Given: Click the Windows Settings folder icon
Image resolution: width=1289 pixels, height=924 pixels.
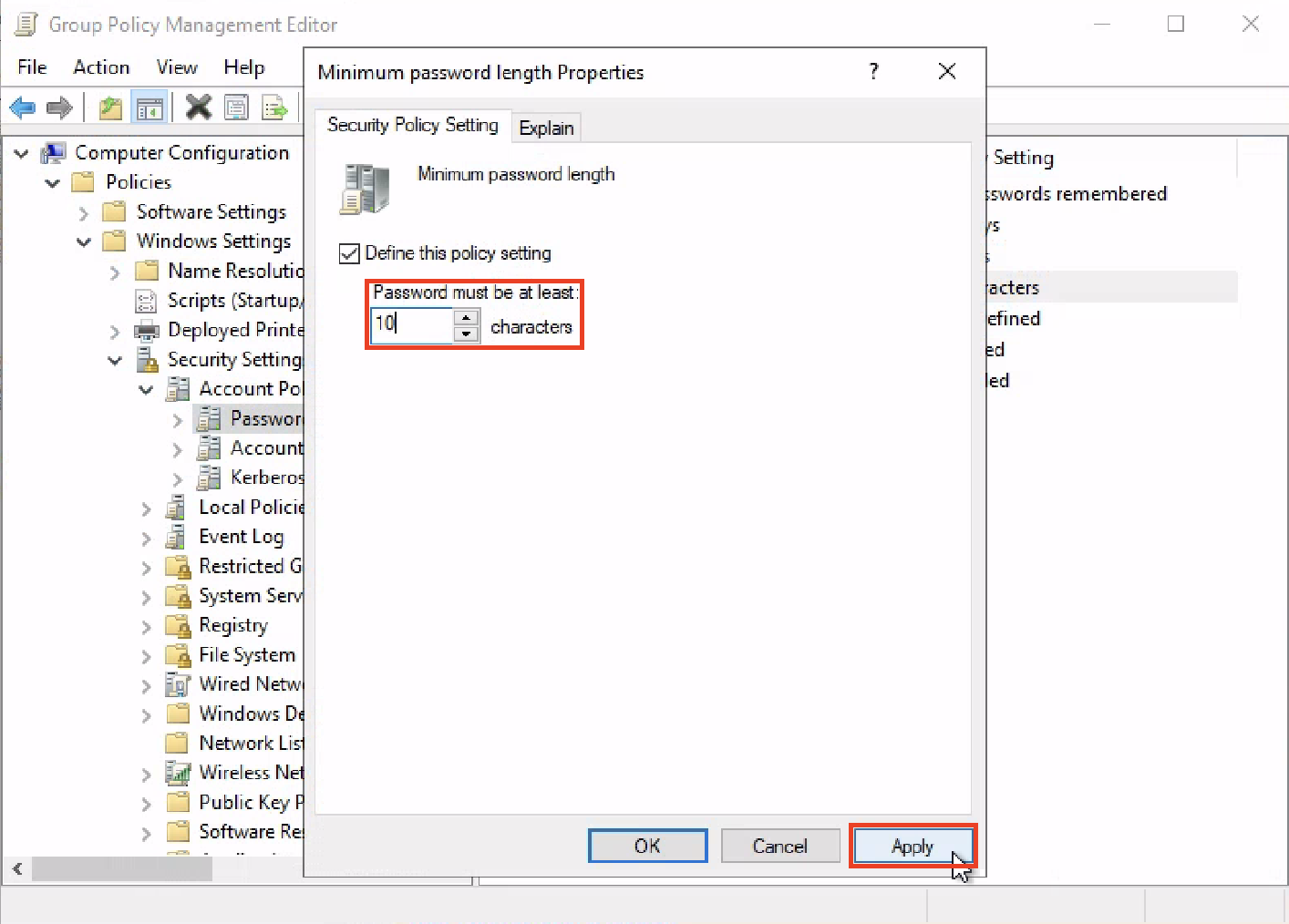Looking at the screenshot, I should (x=115, y=241).
